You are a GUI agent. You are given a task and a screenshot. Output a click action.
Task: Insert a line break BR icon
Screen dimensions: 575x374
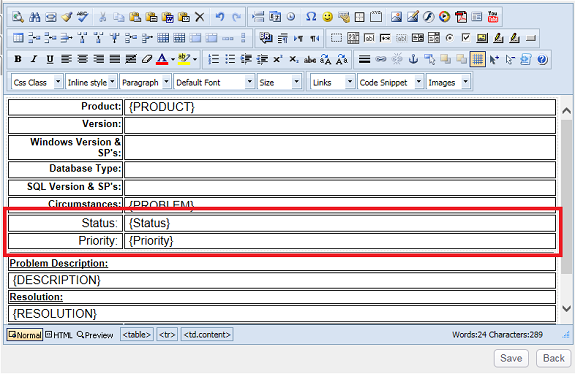tap(266, 38)
